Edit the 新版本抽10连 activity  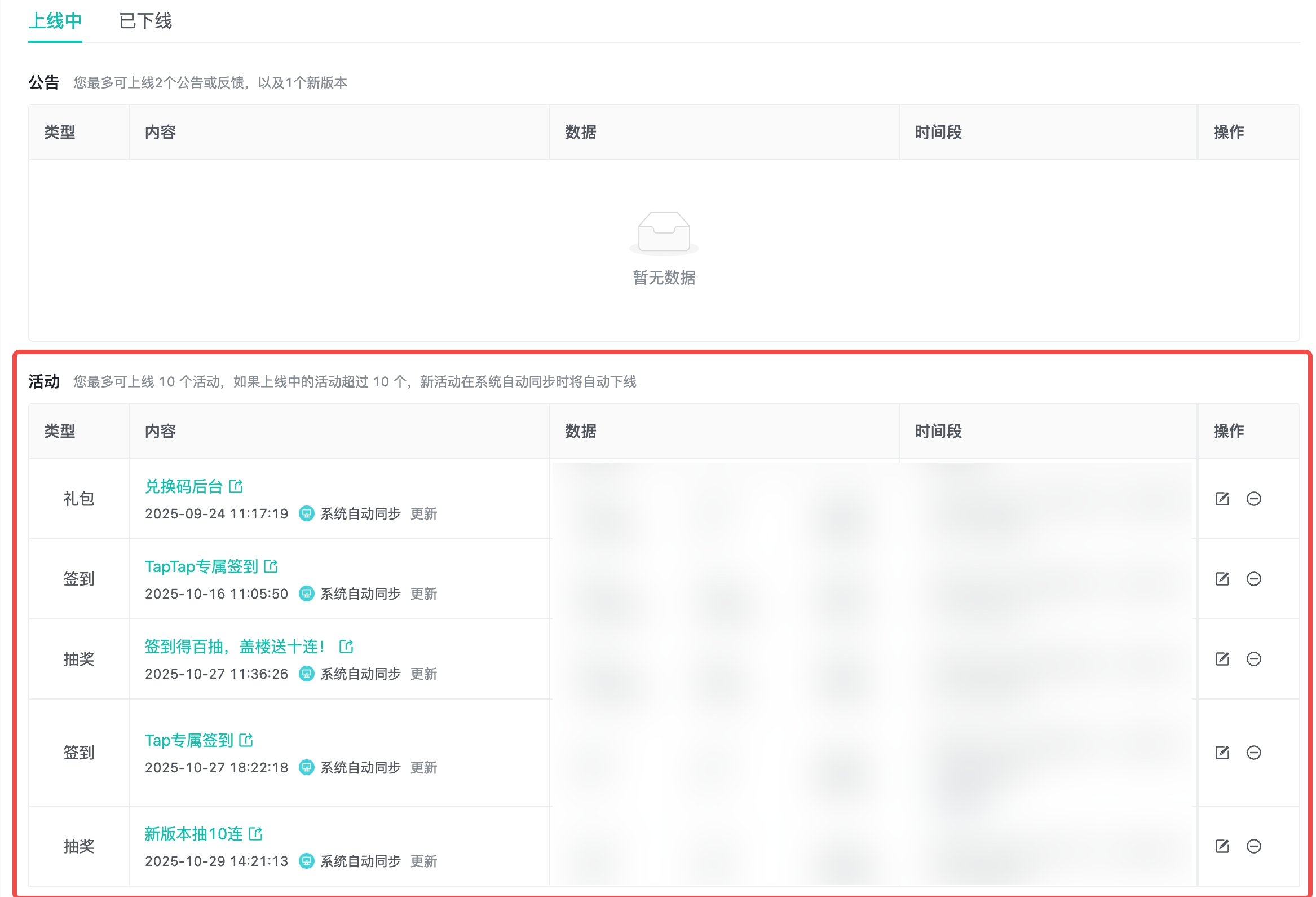(x=1222, y=846)
